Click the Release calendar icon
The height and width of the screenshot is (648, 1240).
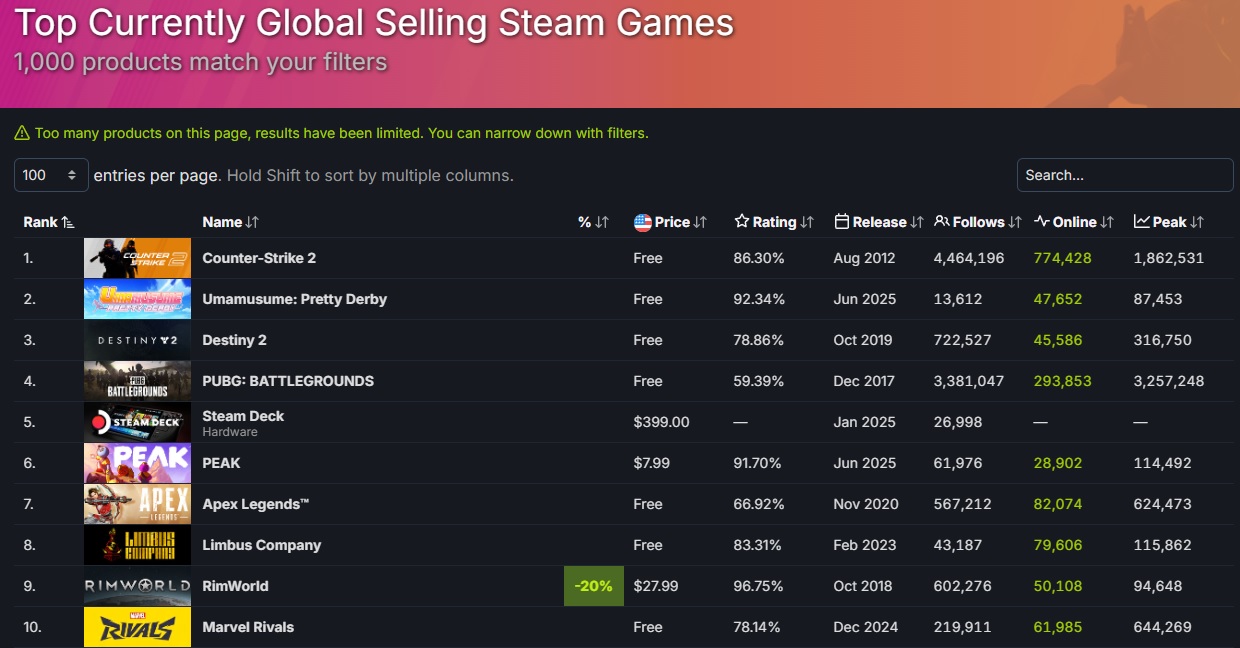pos(842,222)
